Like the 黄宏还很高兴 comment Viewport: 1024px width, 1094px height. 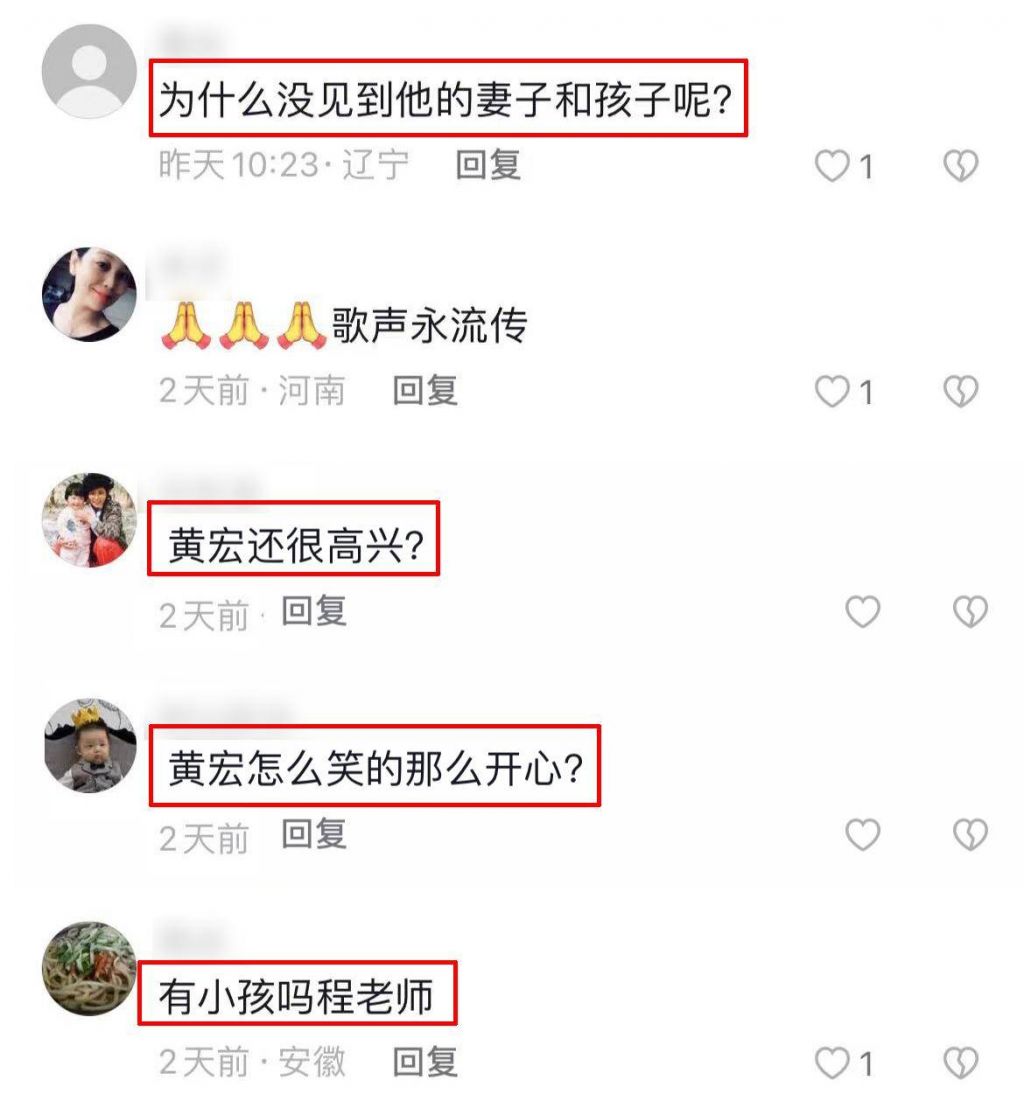862,612
